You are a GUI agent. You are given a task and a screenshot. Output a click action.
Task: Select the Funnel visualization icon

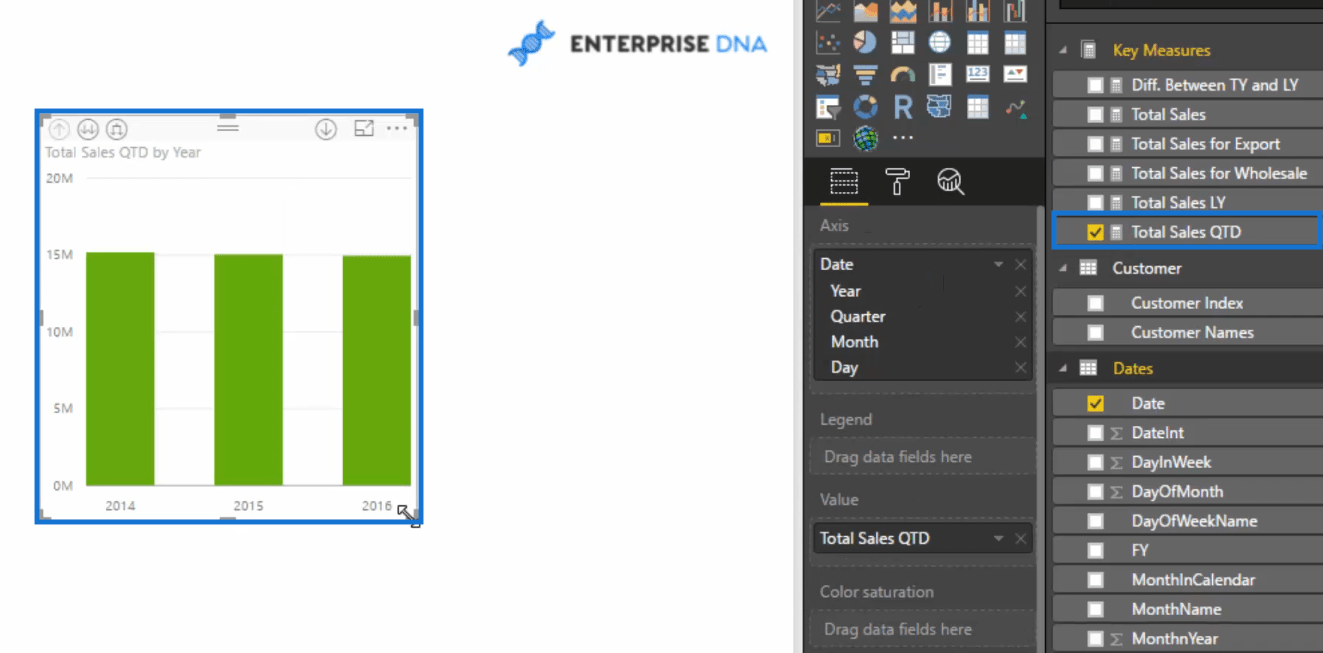(x=865, y=75)
